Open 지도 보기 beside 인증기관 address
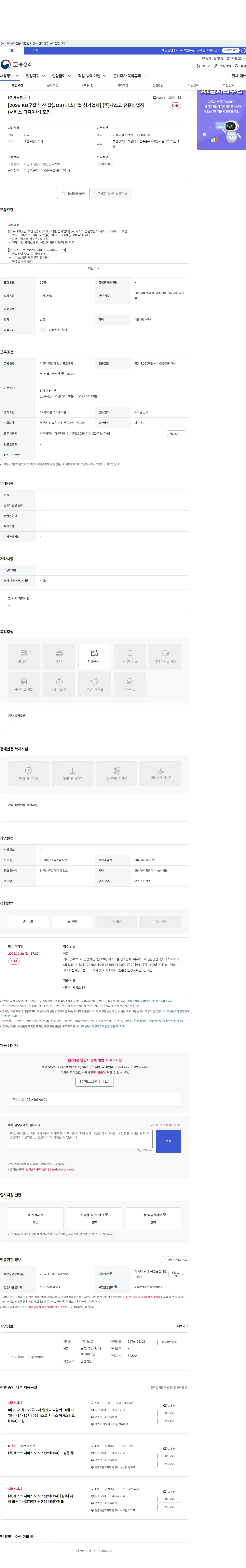 (x=177, y=1274)
